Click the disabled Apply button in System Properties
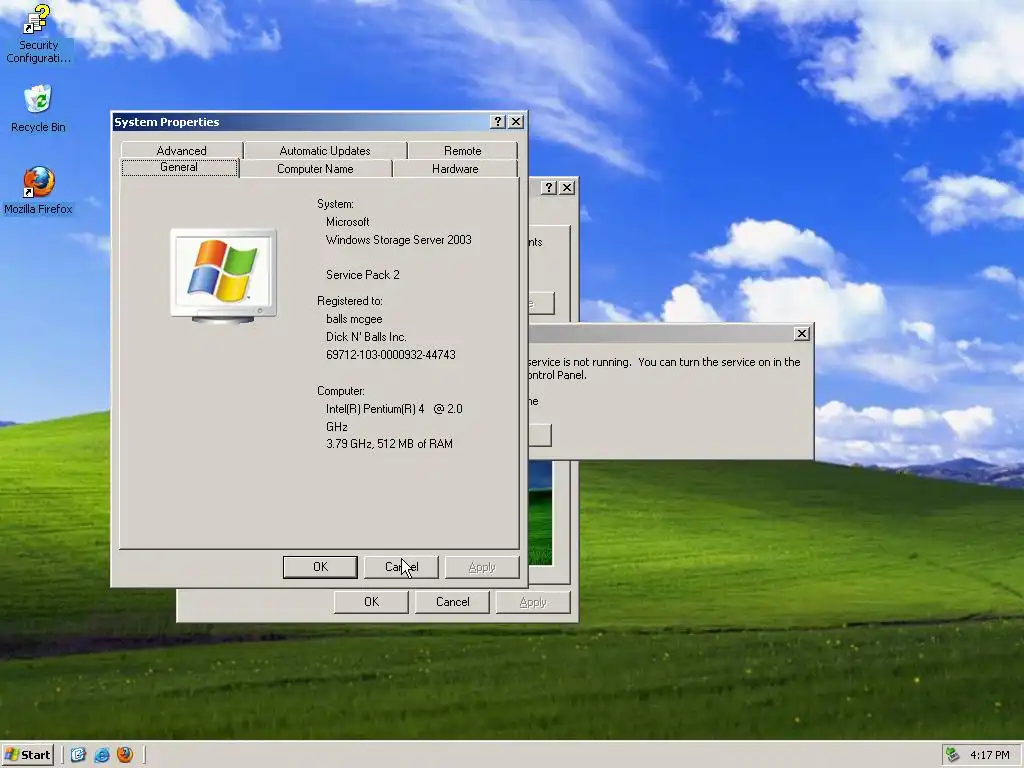Screen dimensions: 1024x768 (x=482, y=567)
